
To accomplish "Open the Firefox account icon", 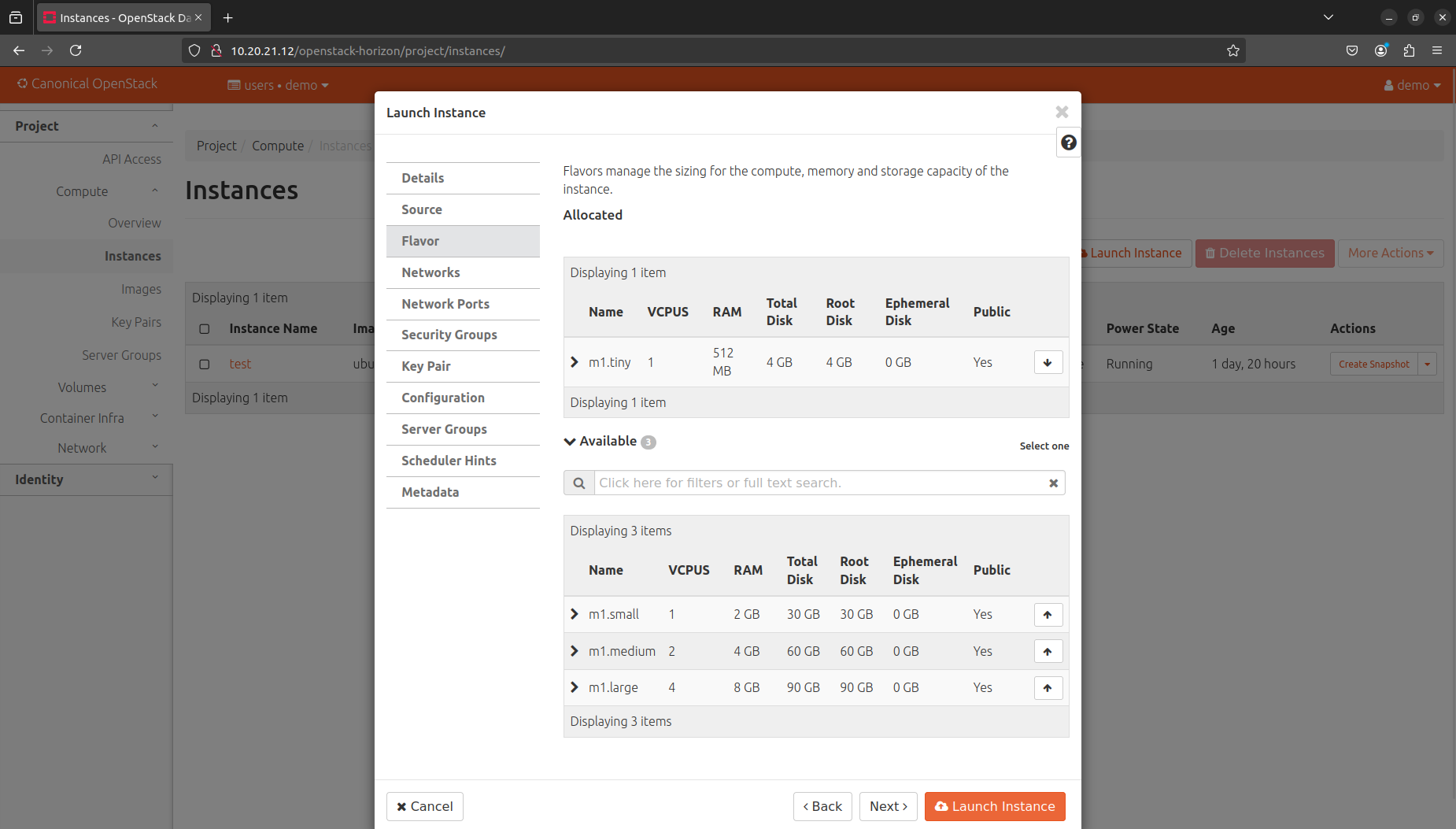I will click(x=1380, y=50).
